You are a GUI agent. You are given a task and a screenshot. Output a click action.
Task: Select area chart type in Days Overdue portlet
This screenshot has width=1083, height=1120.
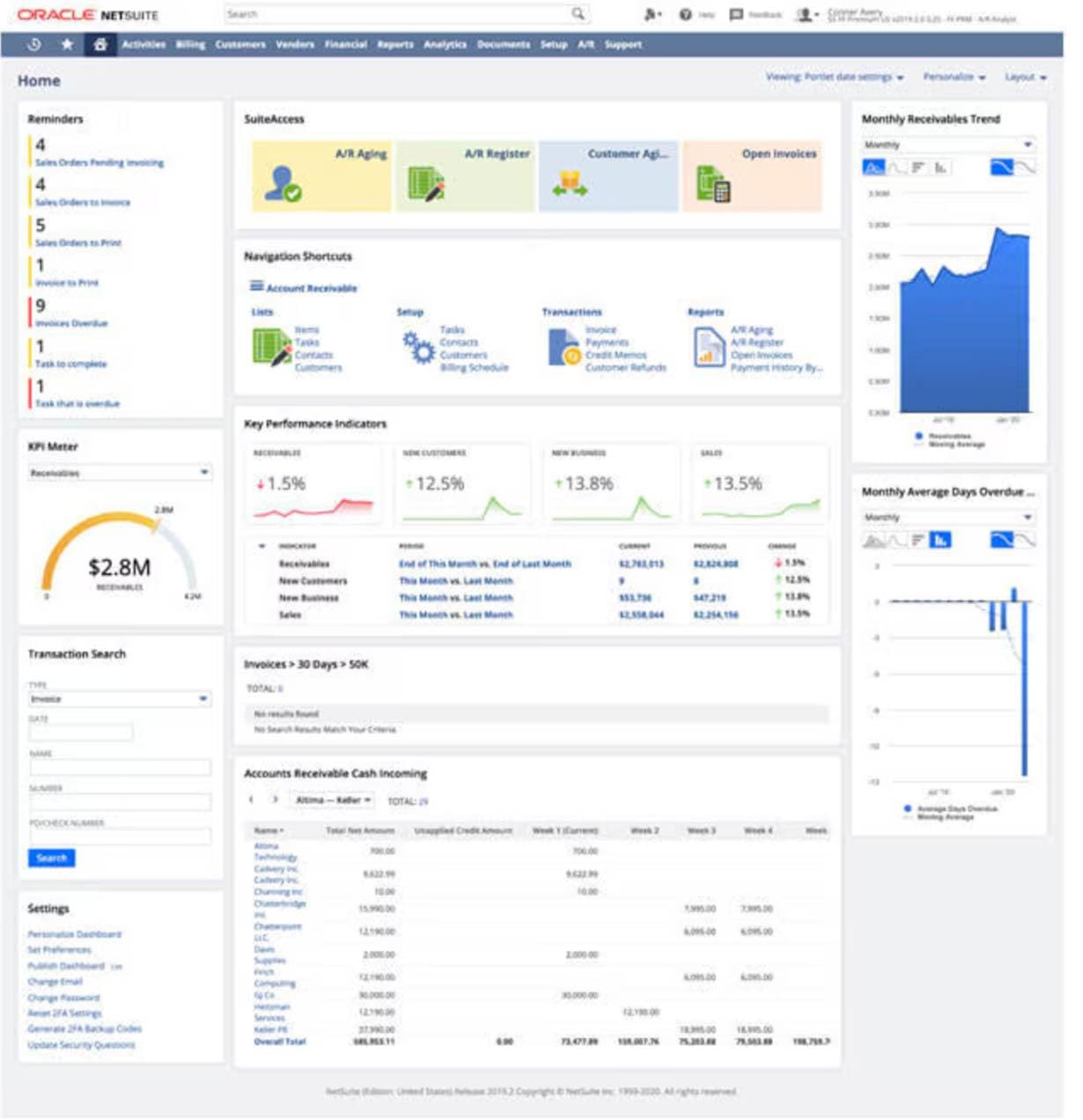tap(873, 540)
